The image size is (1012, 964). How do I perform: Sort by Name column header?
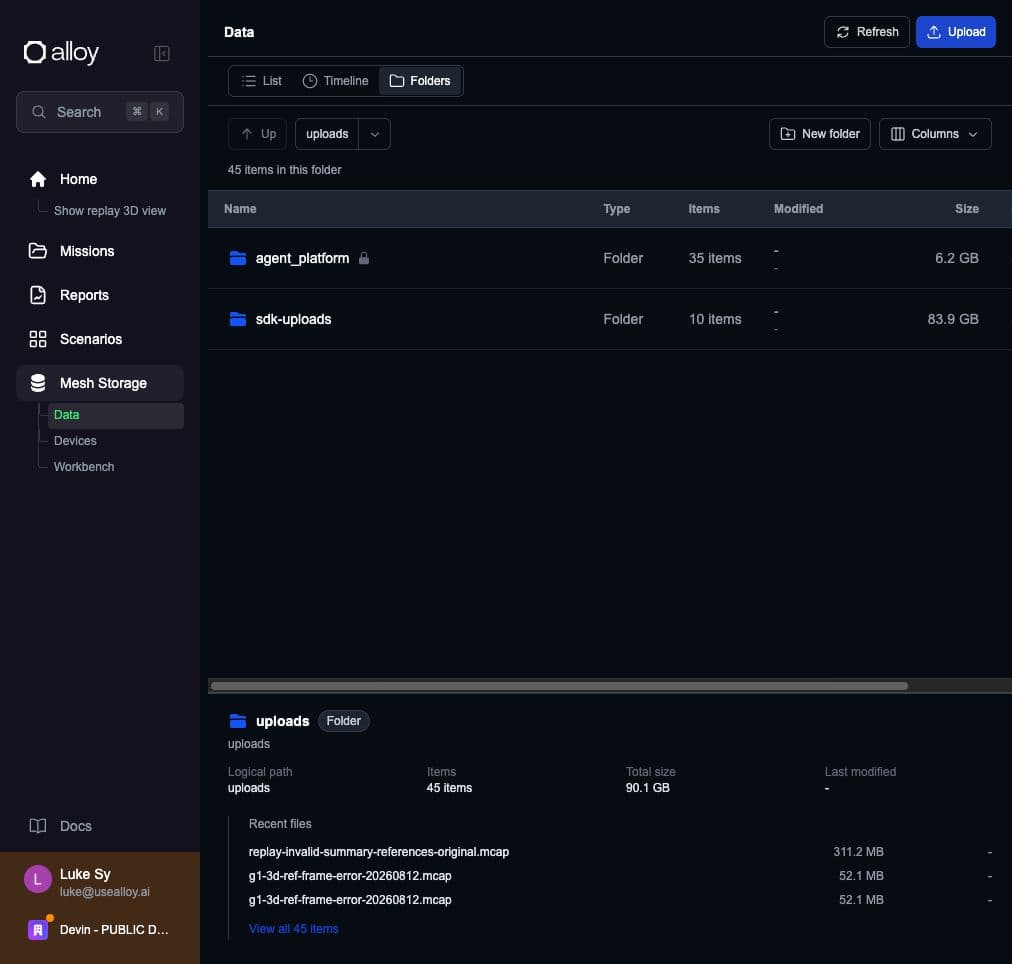[x=240, y=209]
